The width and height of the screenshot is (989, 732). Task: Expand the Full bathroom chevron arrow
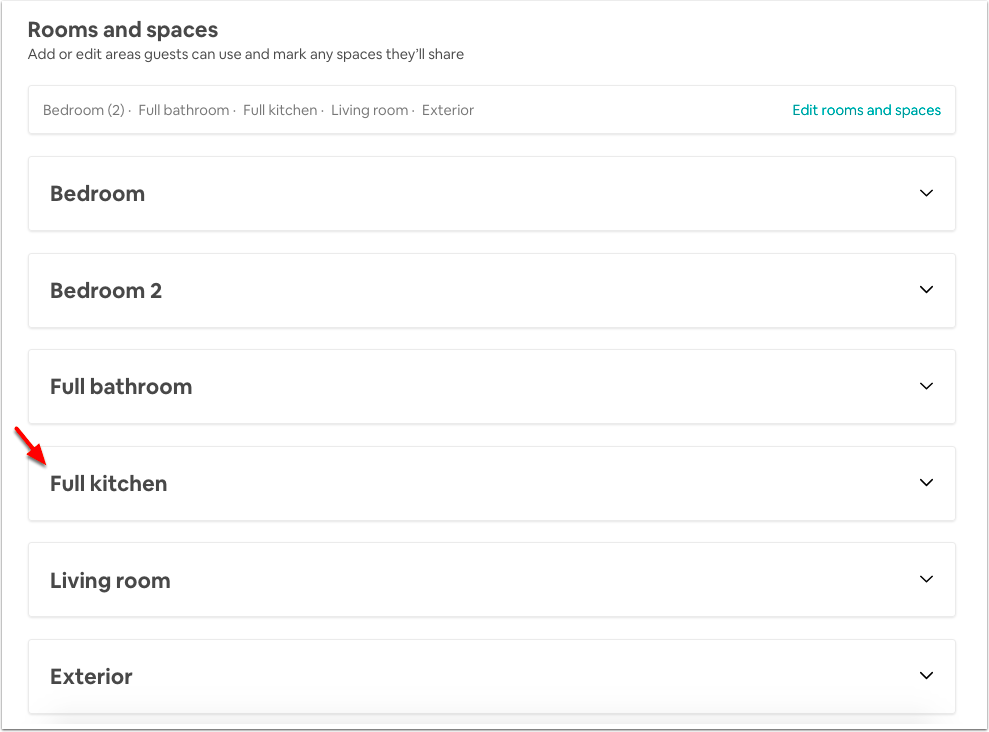click(x=926, y=386)
